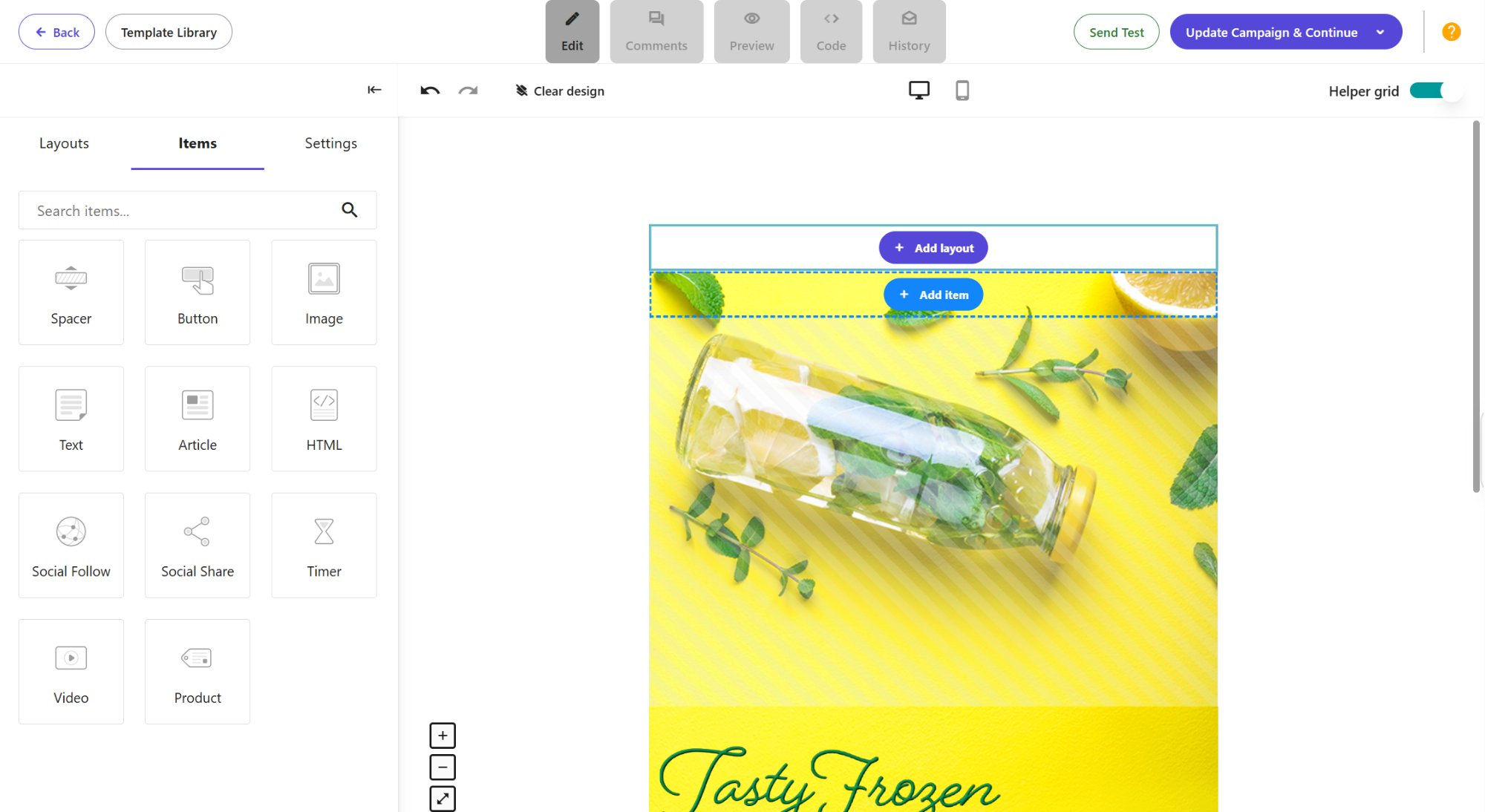Image resolution: width=1485 pixels, height=812 pixels.
Task: Switch to the Items tab
Action: (x=198, y=143)
